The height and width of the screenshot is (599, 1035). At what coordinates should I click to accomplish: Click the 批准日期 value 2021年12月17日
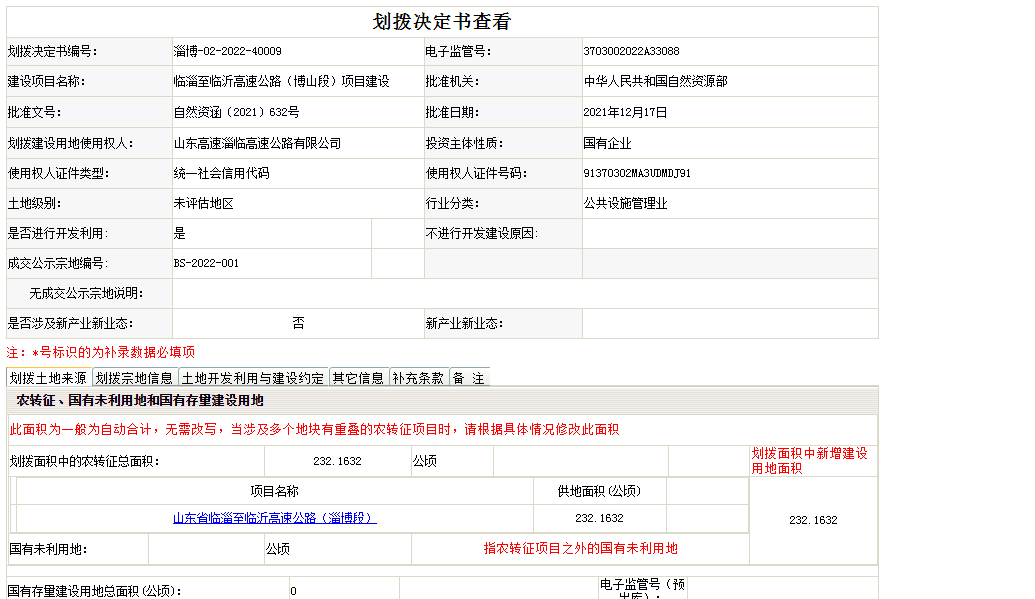click(x=625, y=113)
